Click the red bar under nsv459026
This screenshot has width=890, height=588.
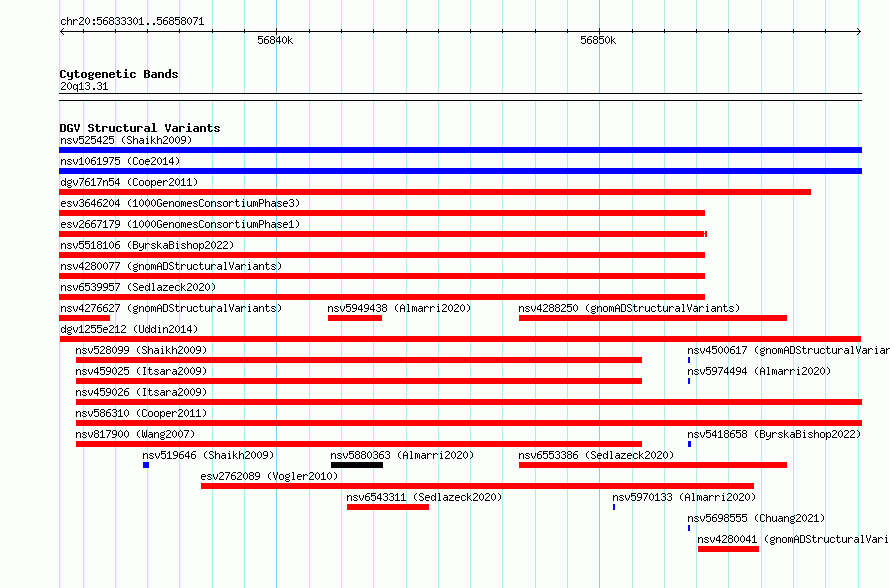pyautogui.click(x=469, y=402)
